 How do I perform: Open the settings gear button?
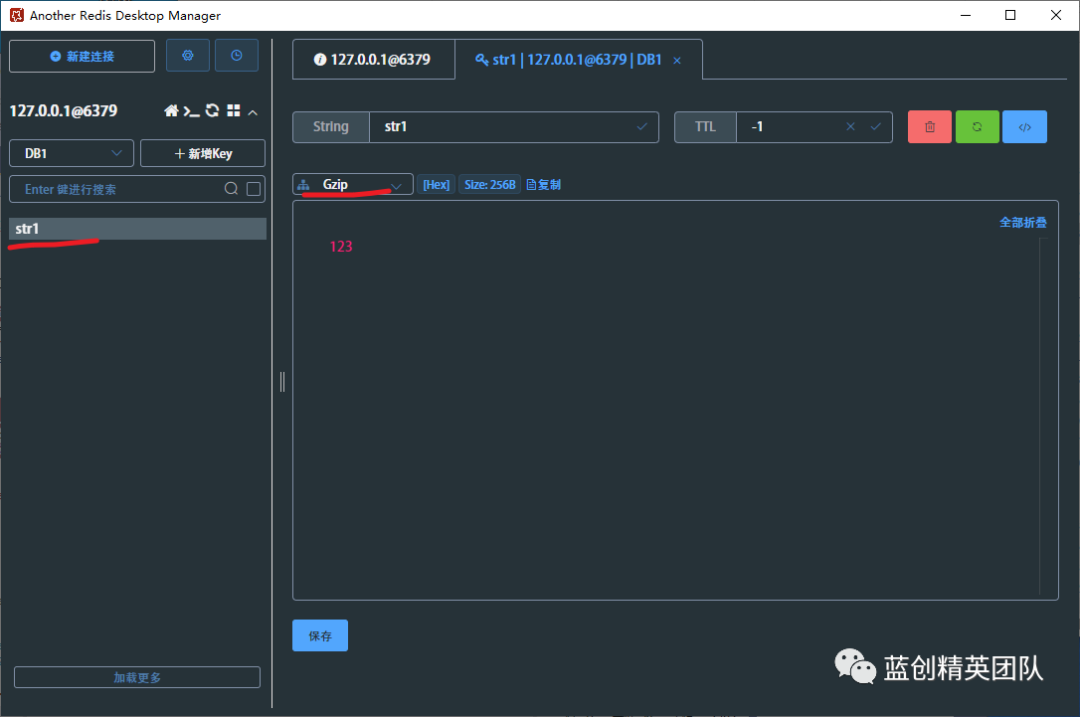(188, 56)
